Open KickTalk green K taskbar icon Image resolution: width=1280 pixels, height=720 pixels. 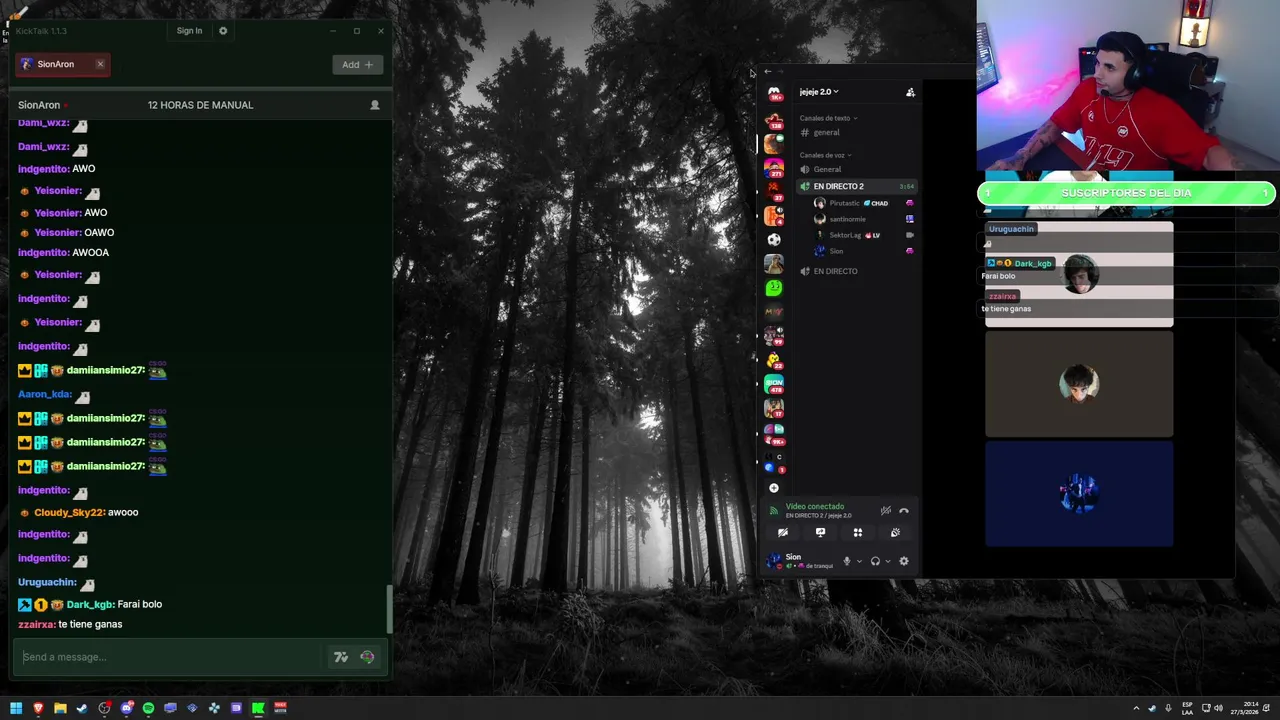258,709
